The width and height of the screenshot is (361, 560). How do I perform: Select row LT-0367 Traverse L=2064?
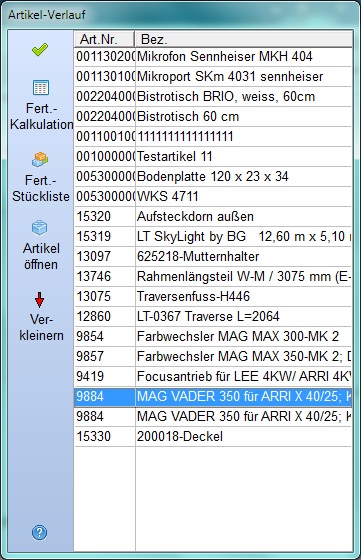213,316
